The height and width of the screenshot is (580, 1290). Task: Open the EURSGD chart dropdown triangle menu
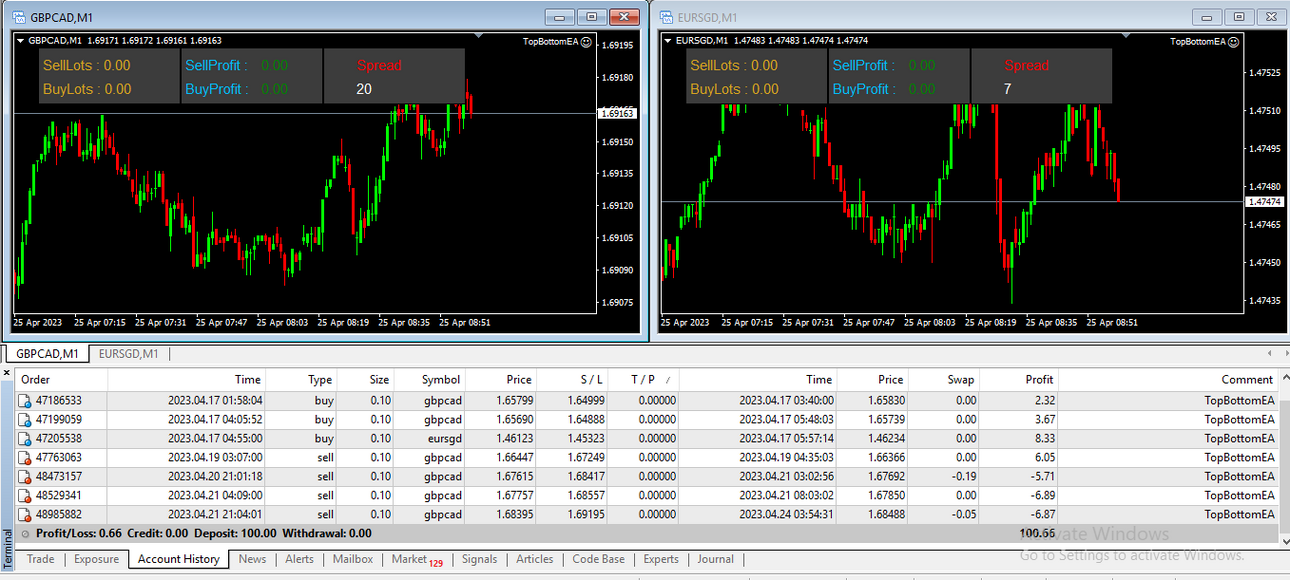point(668,41)
